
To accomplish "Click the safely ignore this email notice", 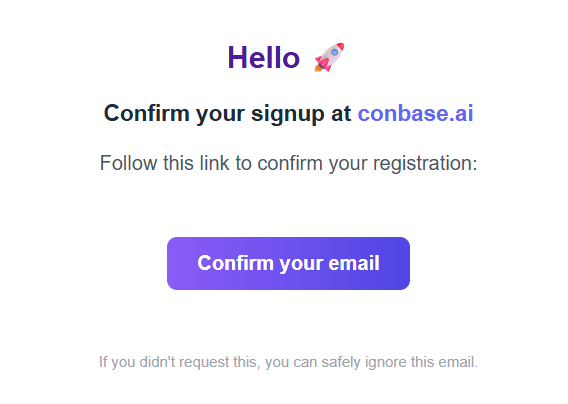I will (x=288, y=362).
